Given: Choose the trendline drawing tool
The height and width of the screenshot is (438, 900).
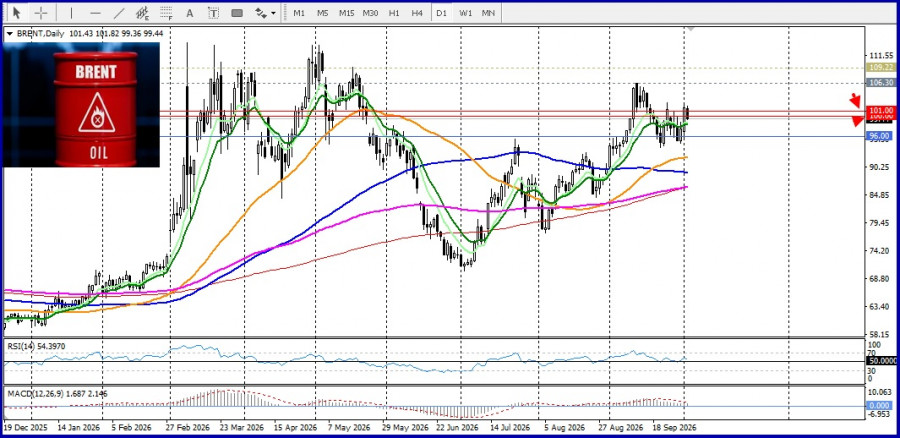Looking at the screenshot, I should 119,13.
